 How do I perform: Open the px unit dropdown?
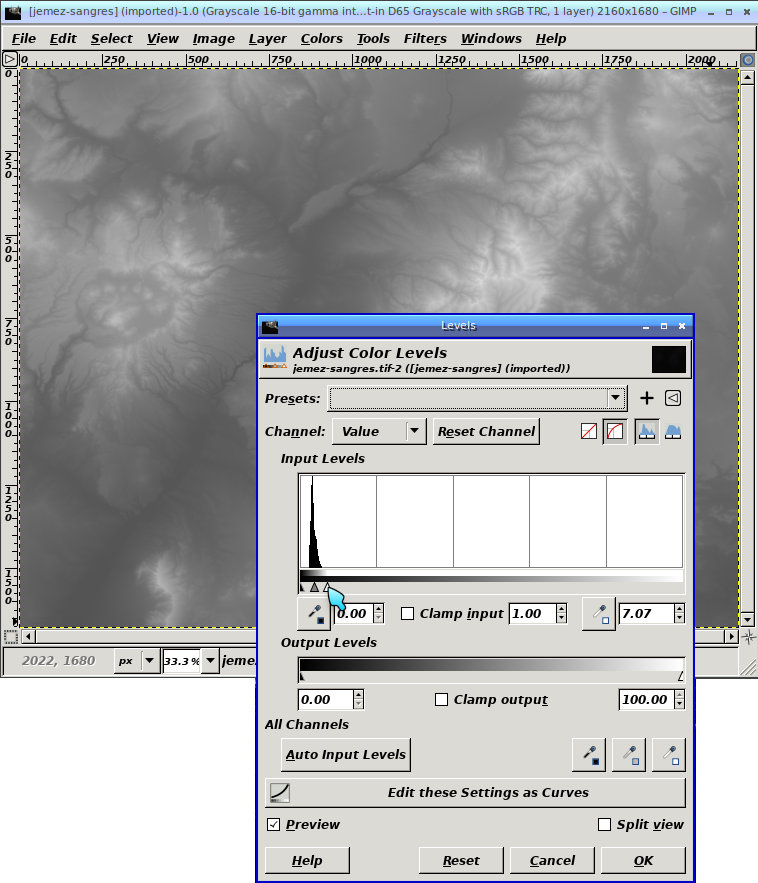(x=136, y=661)
